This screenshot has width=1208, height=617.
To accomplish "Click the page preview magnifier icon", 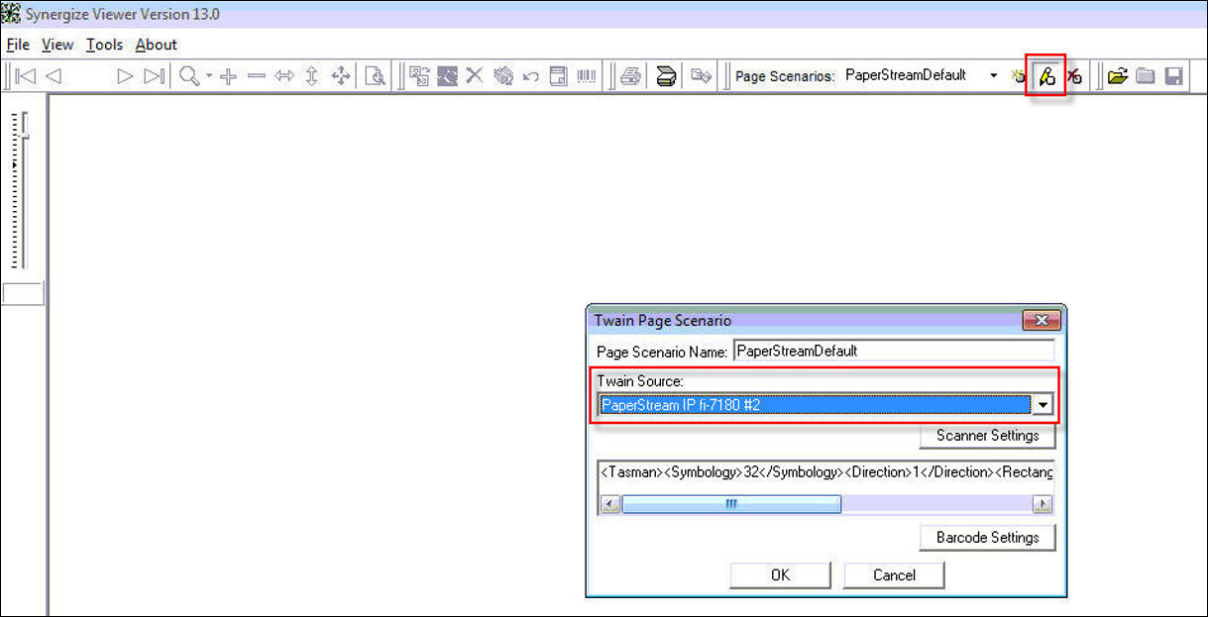I will click(376, 76).
